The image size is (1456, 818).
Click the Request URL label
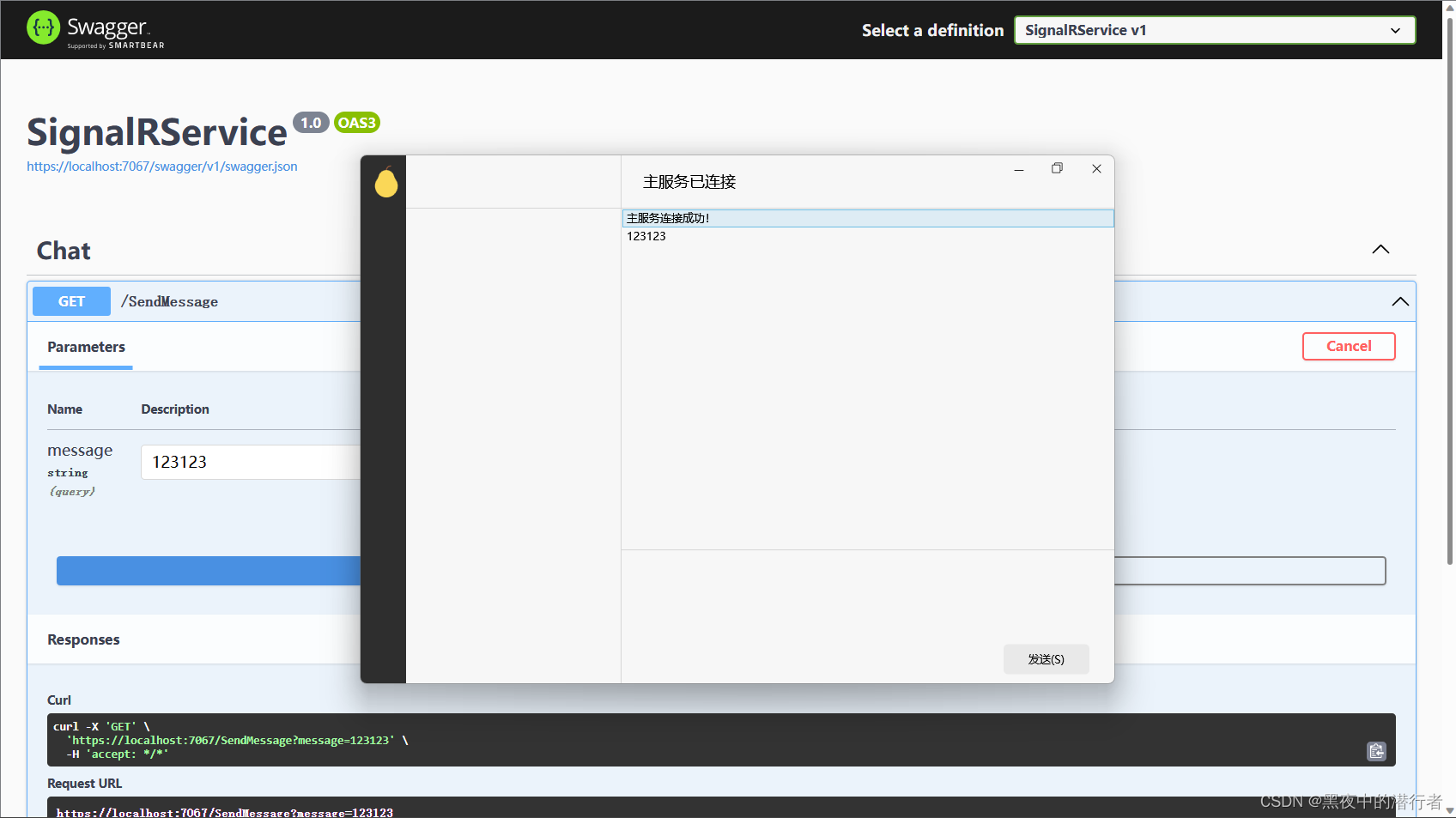click(85, 784)
